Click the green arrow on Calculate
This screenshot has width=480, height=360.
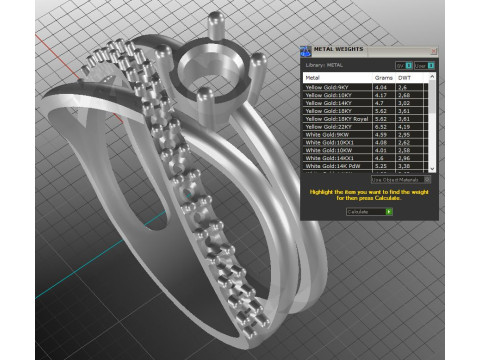(x=389, y=212)
